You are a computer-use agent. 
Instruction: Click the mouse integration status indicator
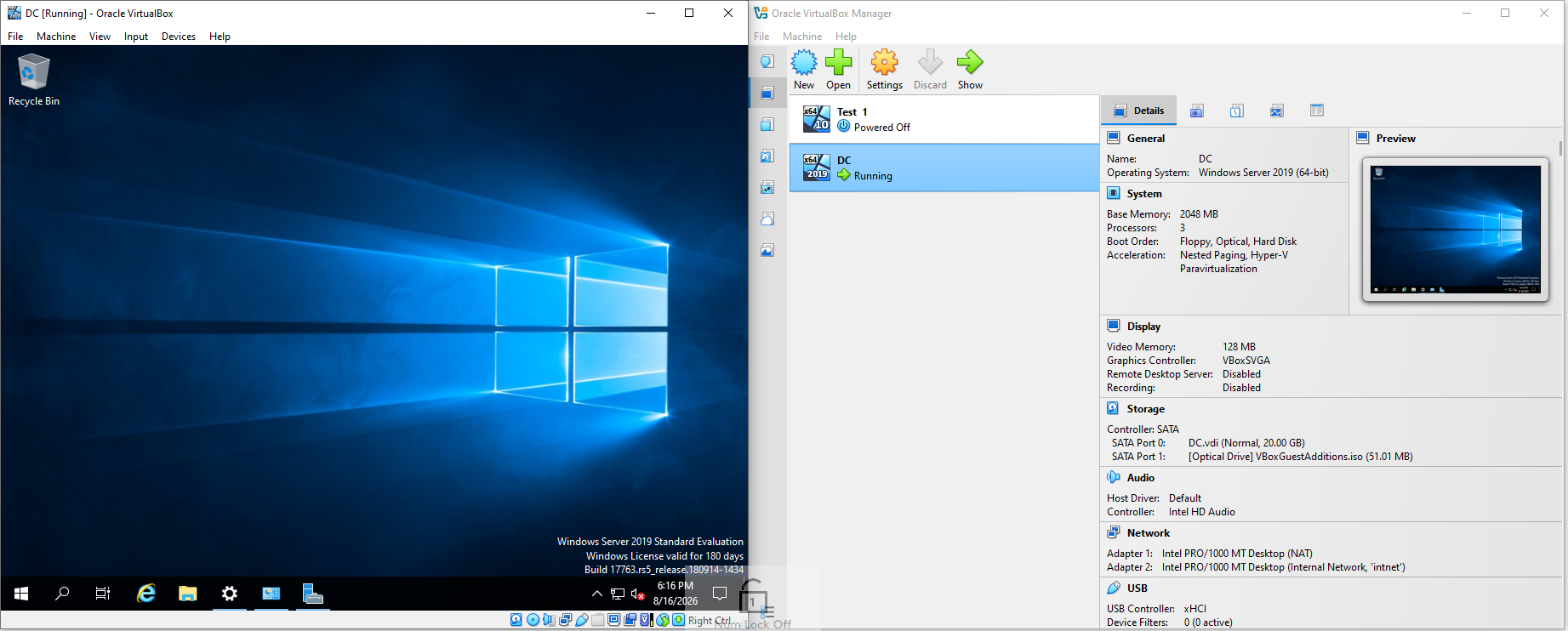[x=663, y=620]
